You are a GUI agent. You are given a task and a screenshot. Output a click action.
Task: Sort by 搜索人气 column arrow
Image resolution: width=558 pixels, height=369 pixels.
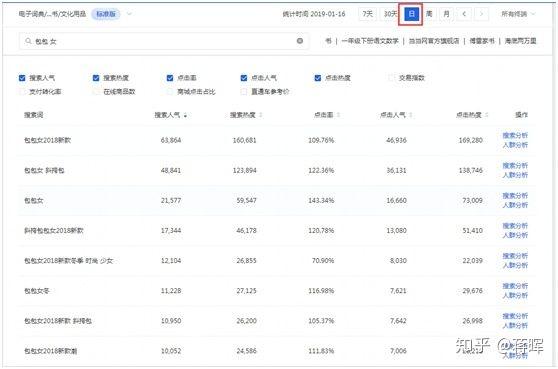click(x=185, y=115)
